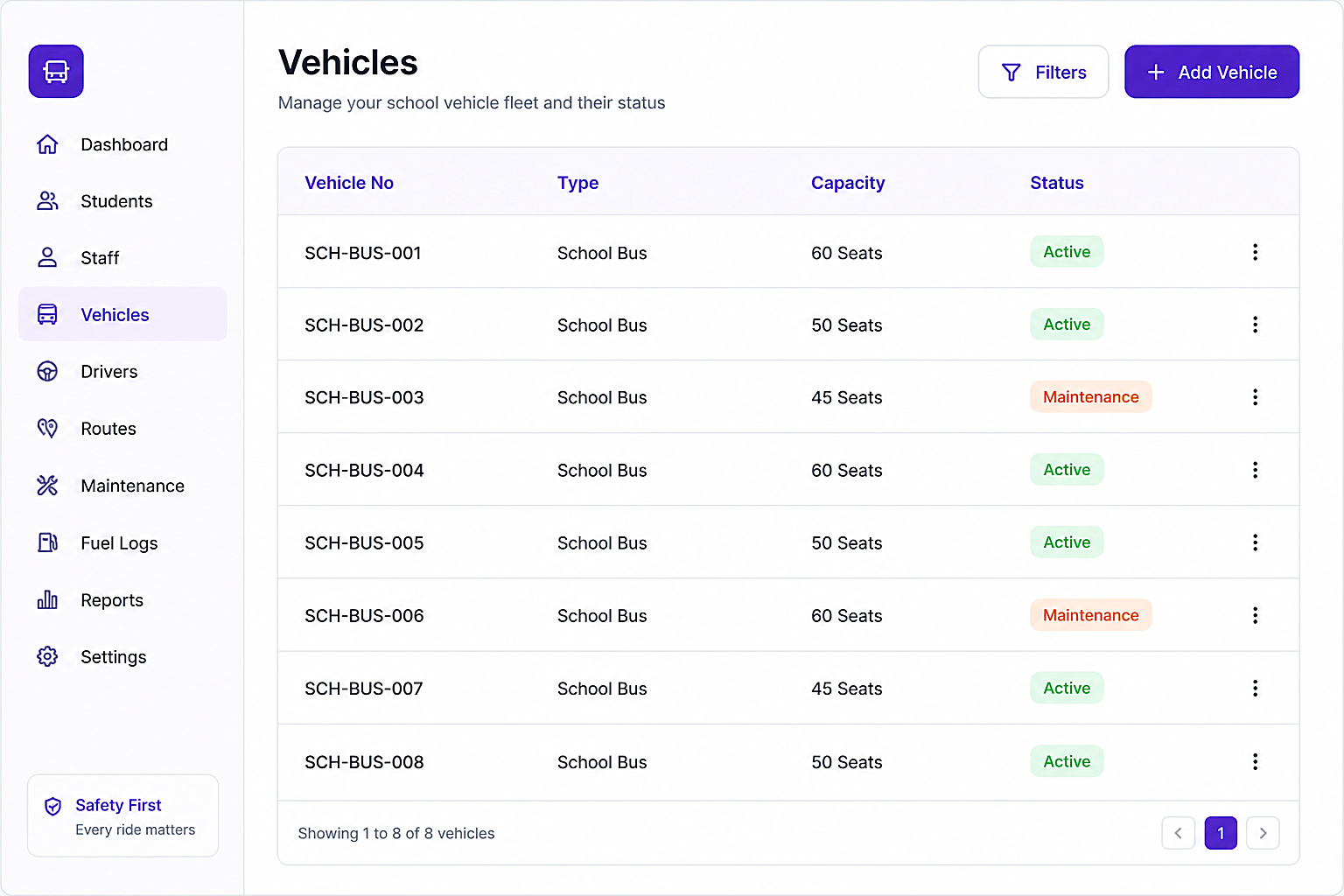Click the Safety First shield icon
The height and width of the screenshot is (896, 1344).
(53, 806)
